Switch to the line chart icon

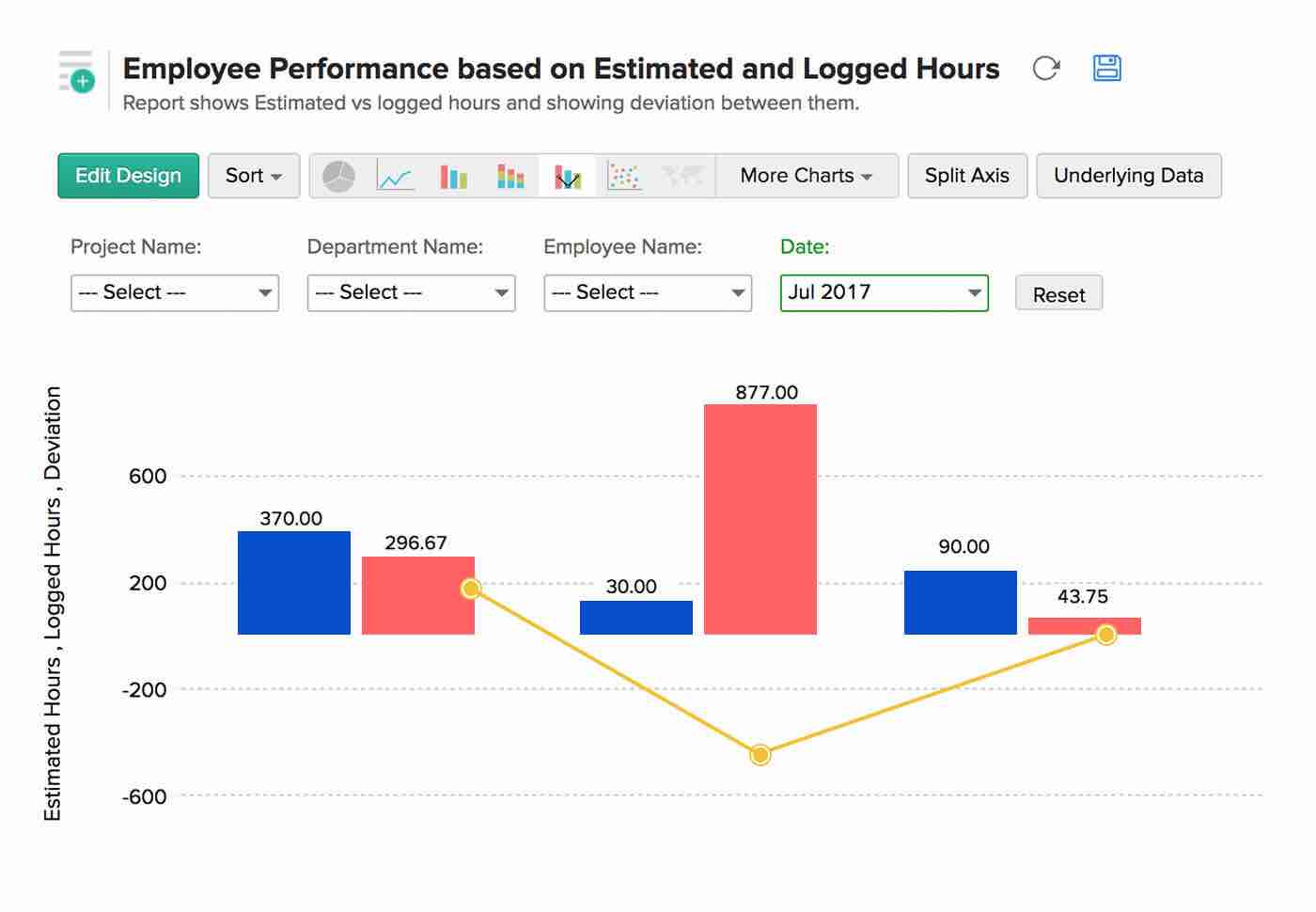(395, 175)
